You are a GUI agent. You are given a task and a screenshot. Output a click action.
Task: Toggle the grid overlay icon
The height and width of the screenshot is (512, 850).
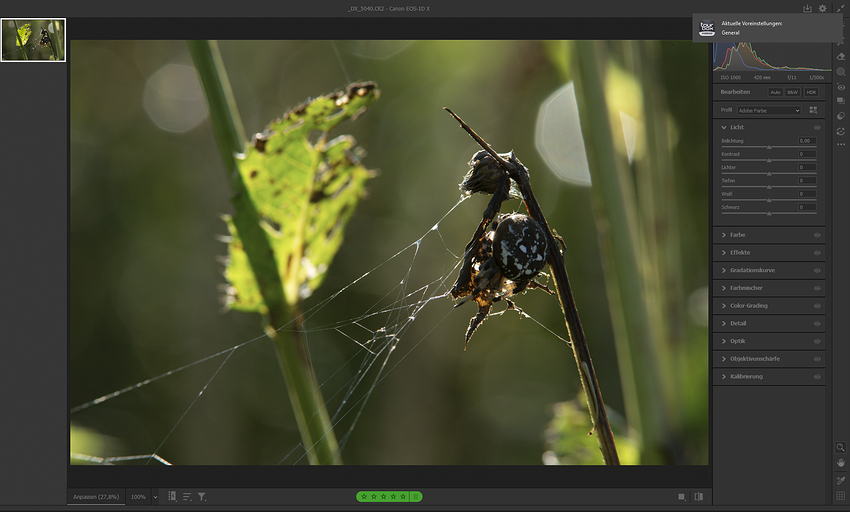click(840, 496)
